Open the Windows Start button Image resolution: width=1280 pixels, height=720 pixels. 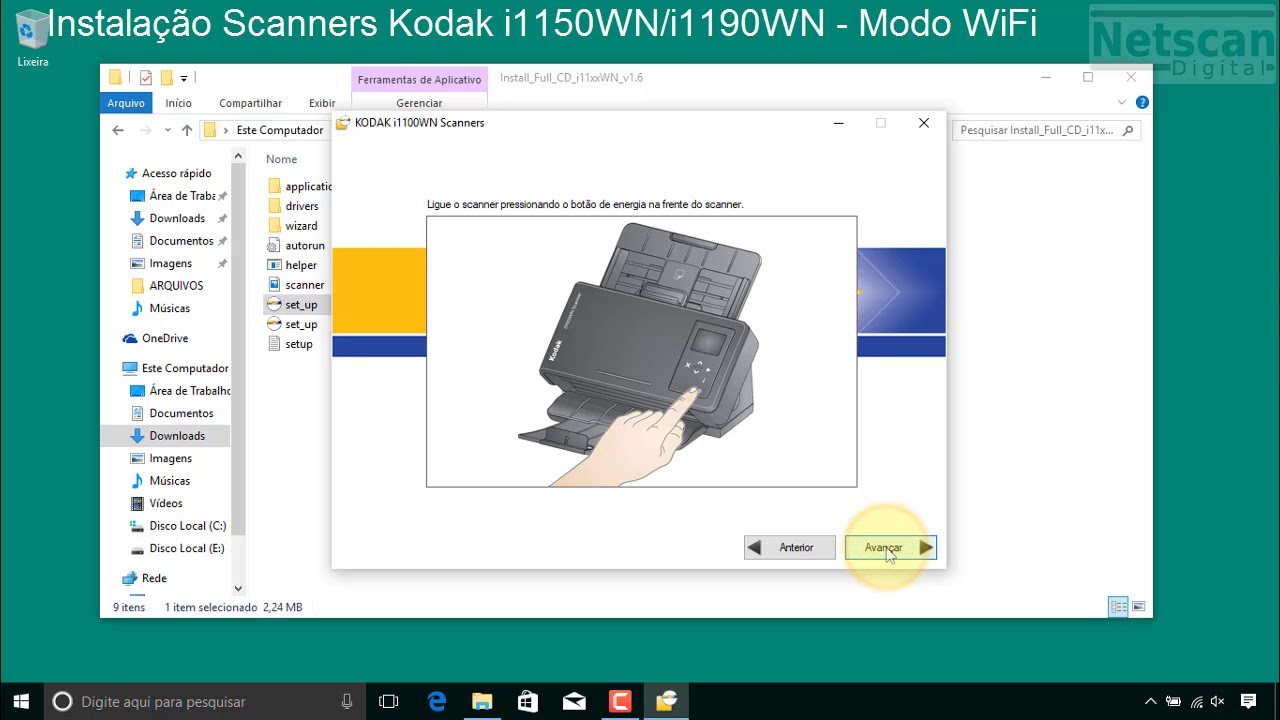[21, 701]
